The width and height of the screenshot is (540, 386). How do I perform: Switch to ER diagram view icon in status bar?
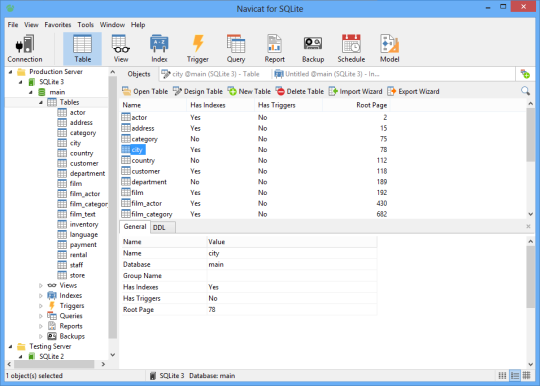[527, 375]
